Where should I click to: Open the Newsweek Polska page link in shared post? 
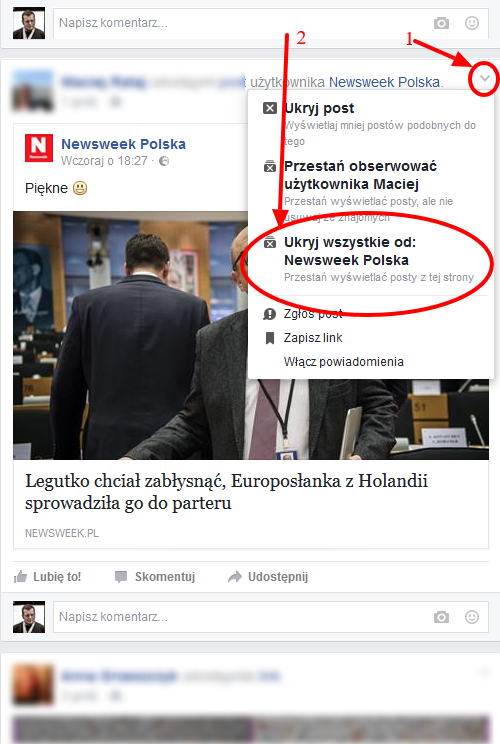coord(123,144)
